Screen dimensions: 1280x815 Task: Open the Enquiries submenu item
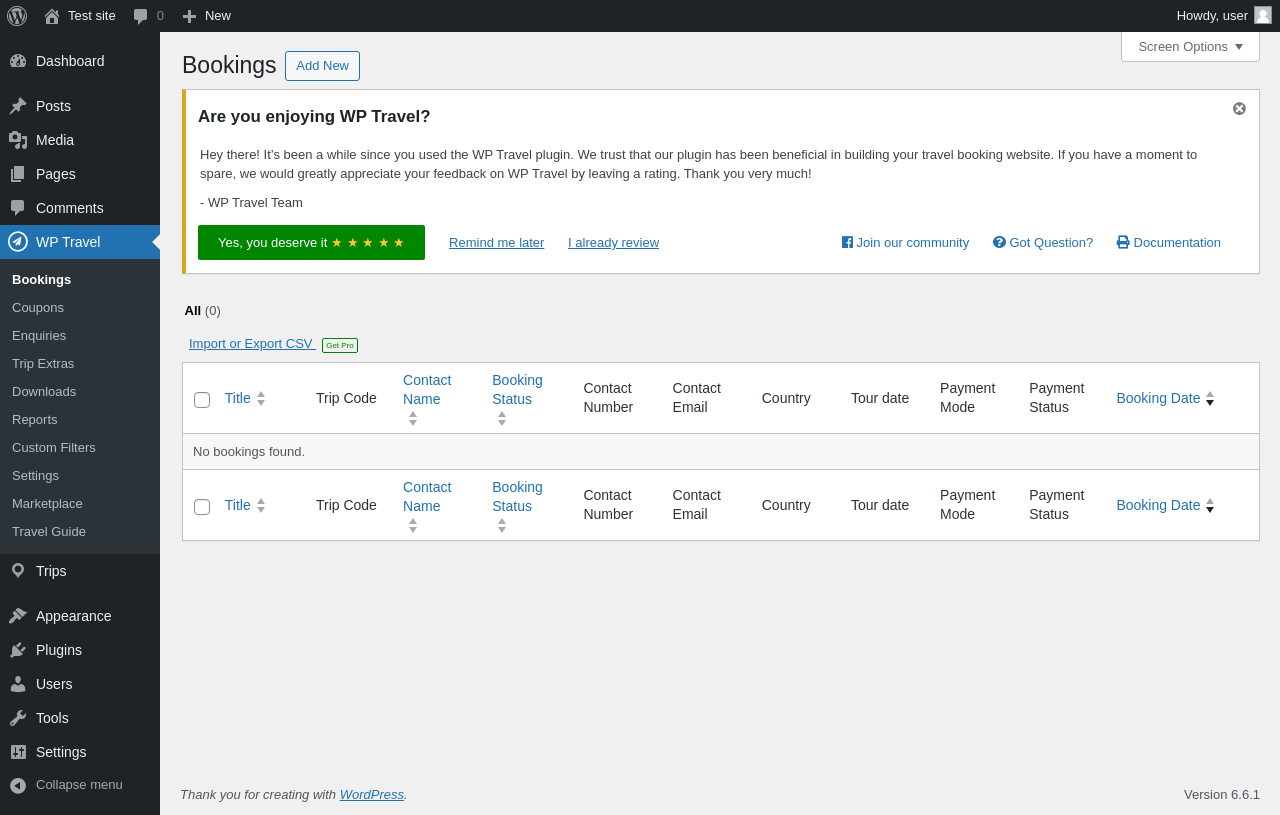click(39, 335)
